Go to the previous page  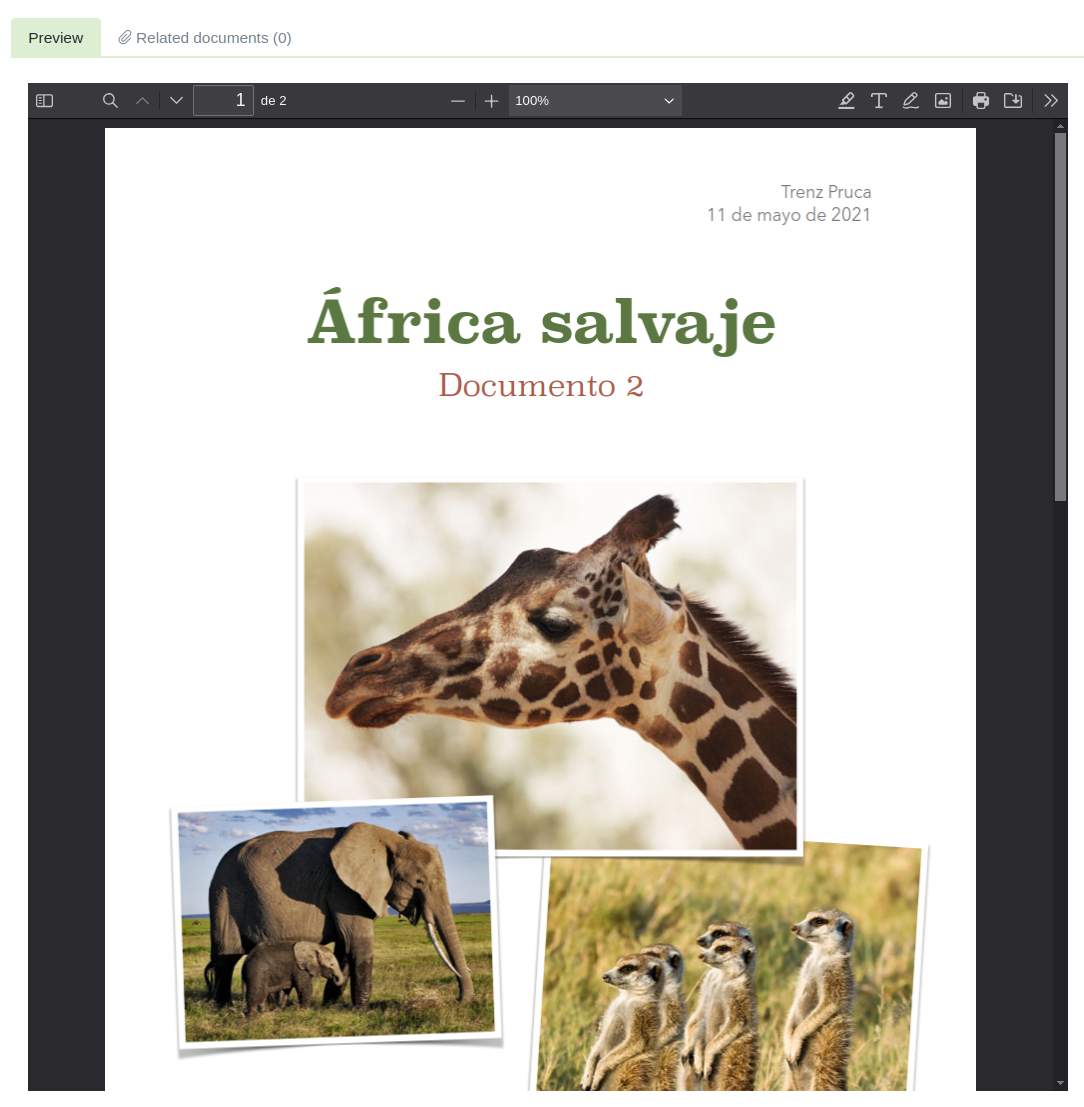pyautogui.click(x=142, y=101)
